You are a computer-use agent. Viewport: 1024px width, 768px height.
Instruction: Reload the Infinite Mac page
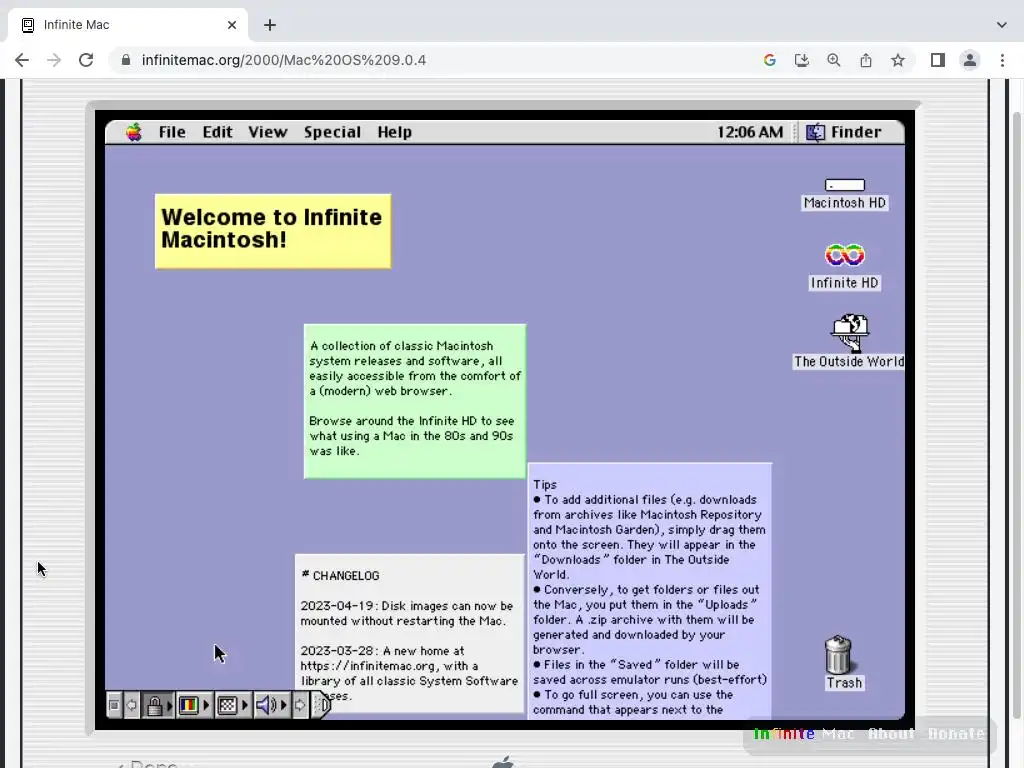(x=86, y=60)
